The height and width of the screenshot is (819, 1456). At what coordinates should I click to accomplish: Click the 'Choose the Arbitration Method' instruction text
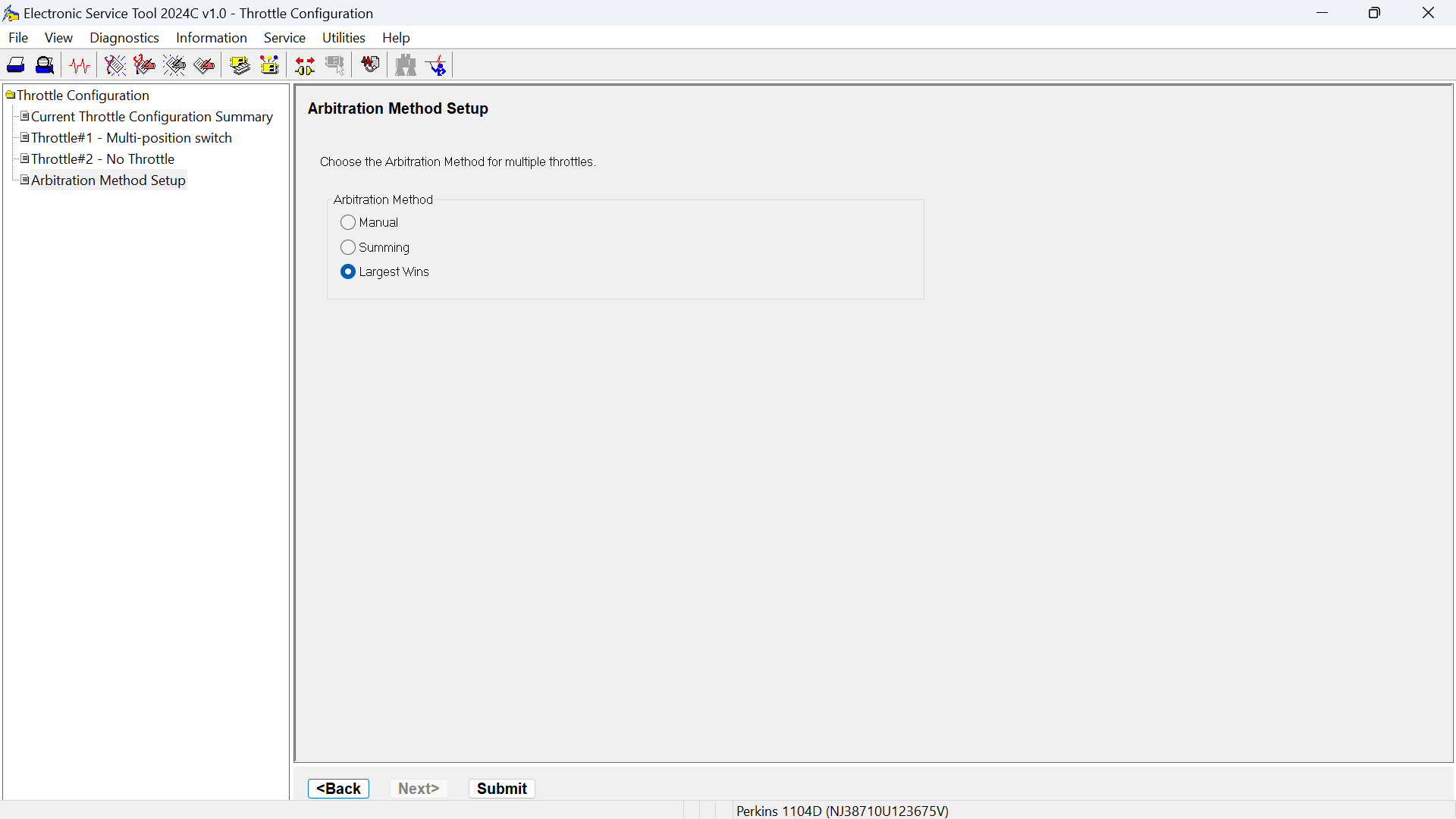(x=457, y=162)
